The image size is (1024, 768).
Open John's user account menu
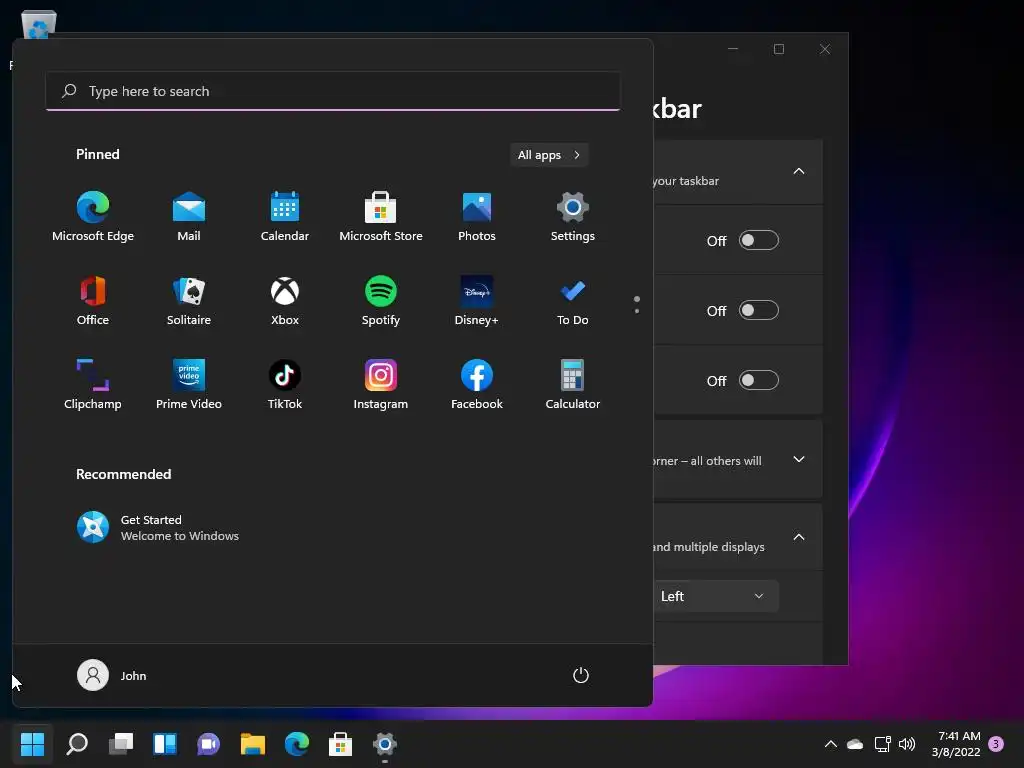click(112, 675)
